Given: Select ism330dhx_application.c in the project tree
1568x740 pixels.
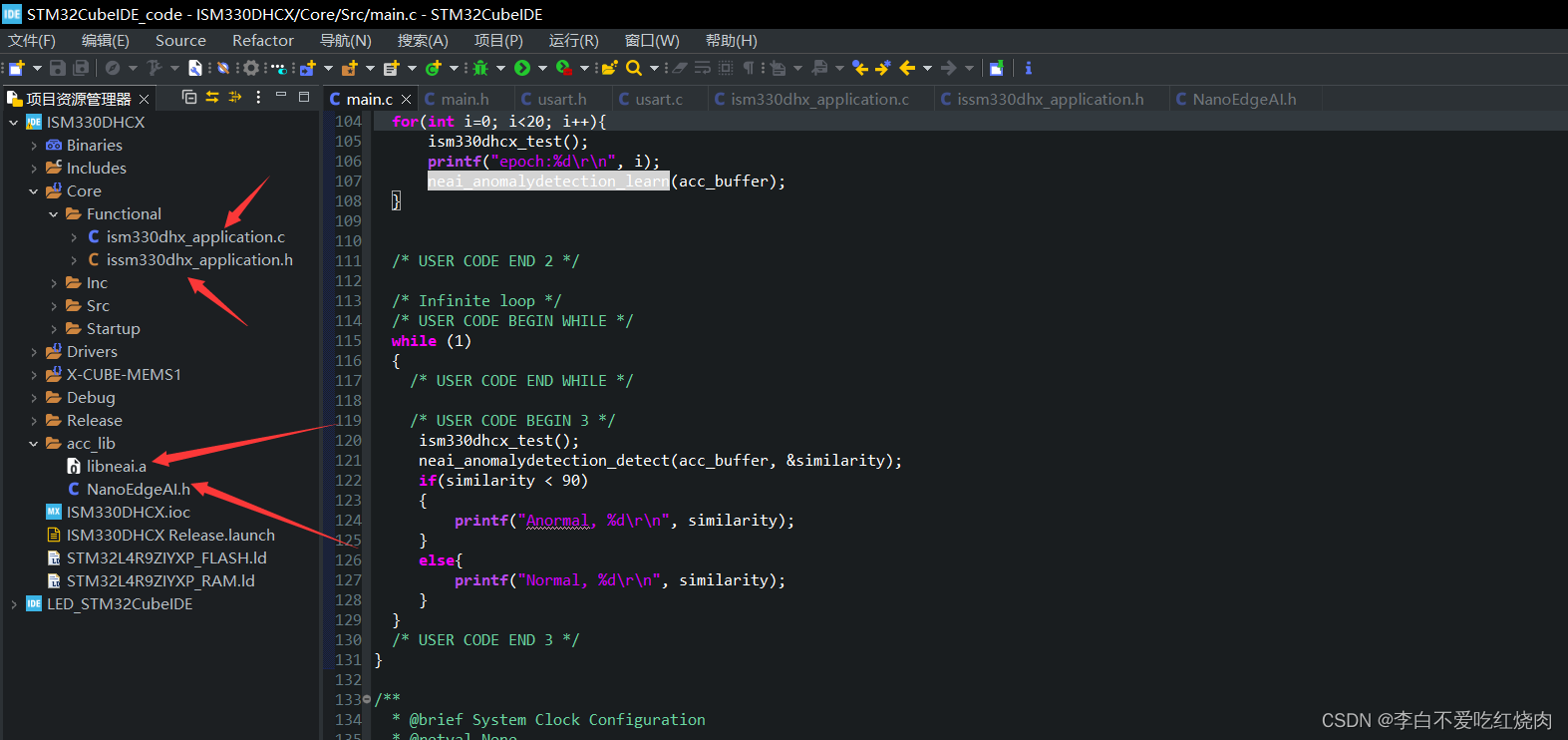Looking at the screenshot, I should click(x=195, y=237).
